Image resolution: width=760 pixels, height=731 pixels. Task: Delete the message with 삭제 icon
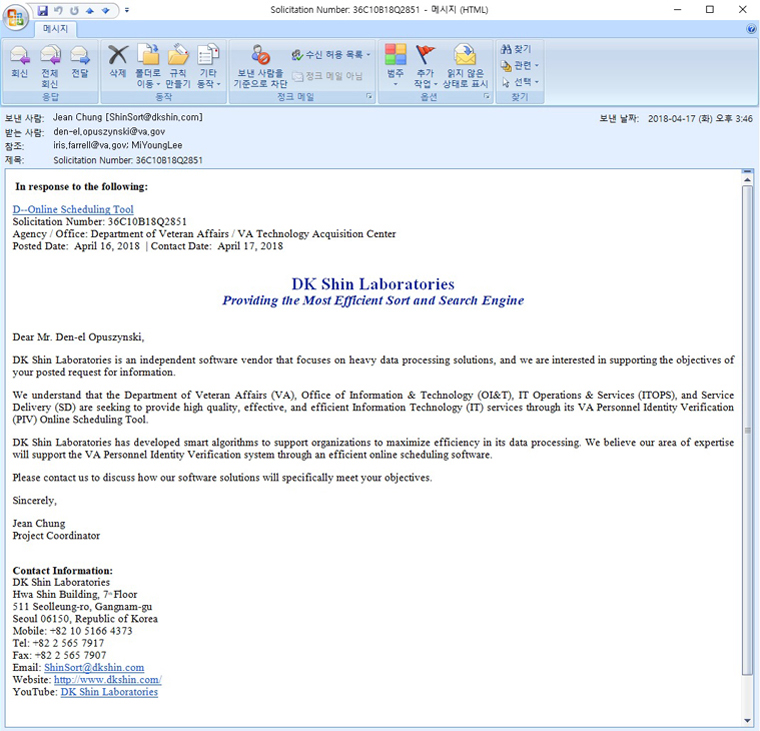coord(118,62)
